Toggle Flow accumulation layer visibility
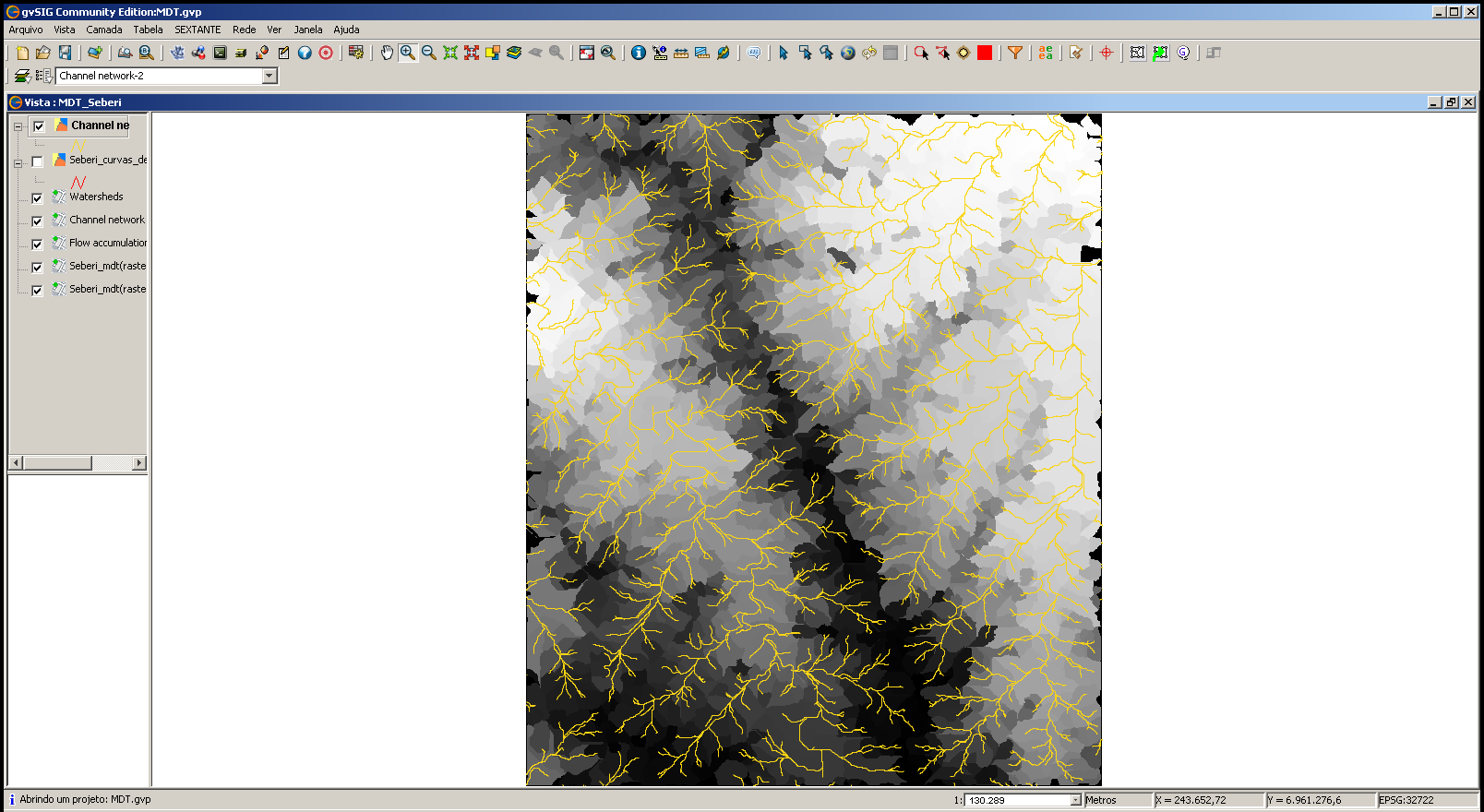 [37, 244]
